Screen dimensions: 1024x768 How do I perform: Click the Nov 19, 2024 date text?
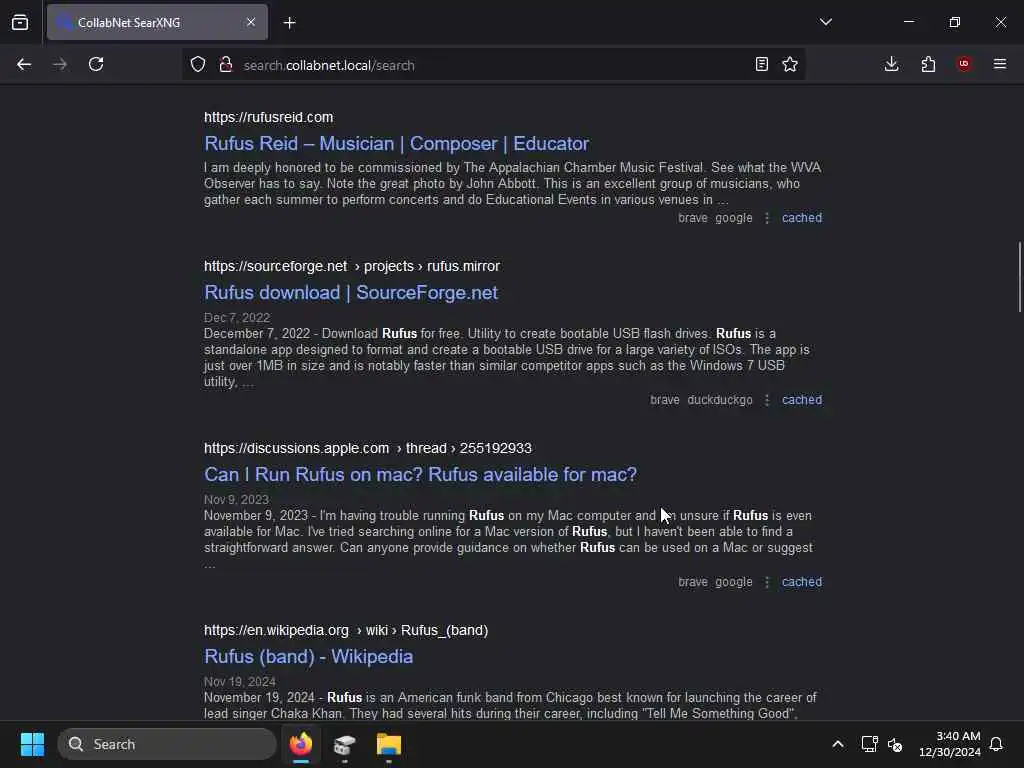pos(240,682)
